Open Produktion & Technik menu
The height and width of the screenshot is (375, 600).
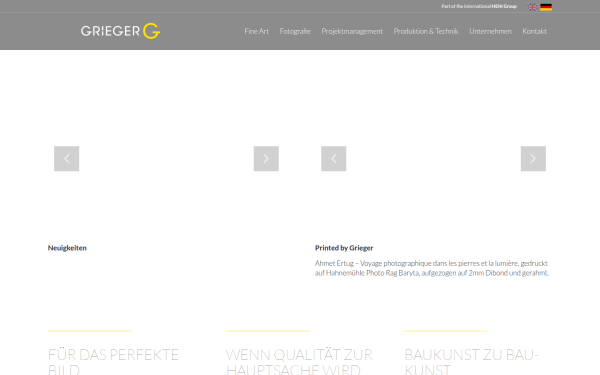pyautogui.click(x=426, y=31)
